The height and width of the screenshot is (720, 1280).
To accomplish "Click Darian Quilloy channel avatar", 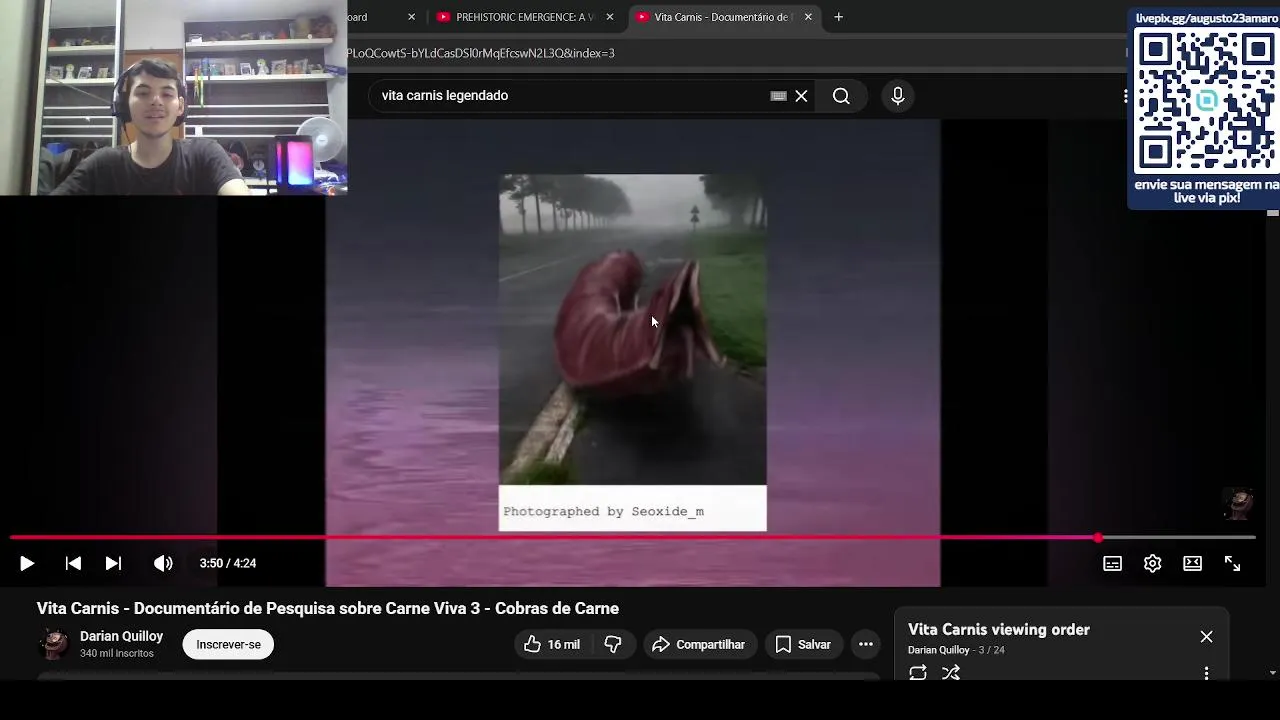I will click(x=54, y=644).
